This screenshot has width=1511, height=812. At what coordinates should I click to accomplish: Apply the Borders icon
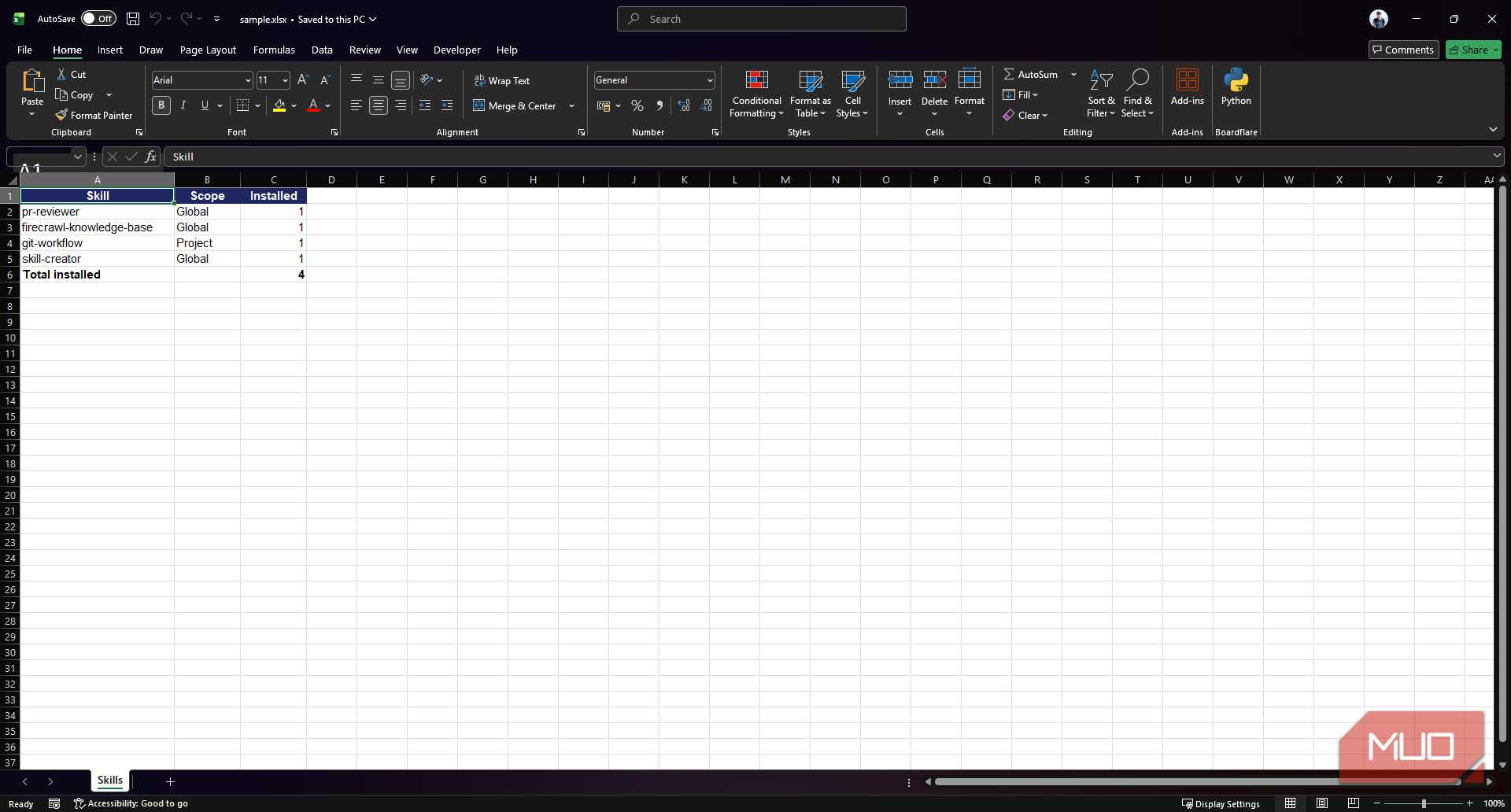(242, 105)
